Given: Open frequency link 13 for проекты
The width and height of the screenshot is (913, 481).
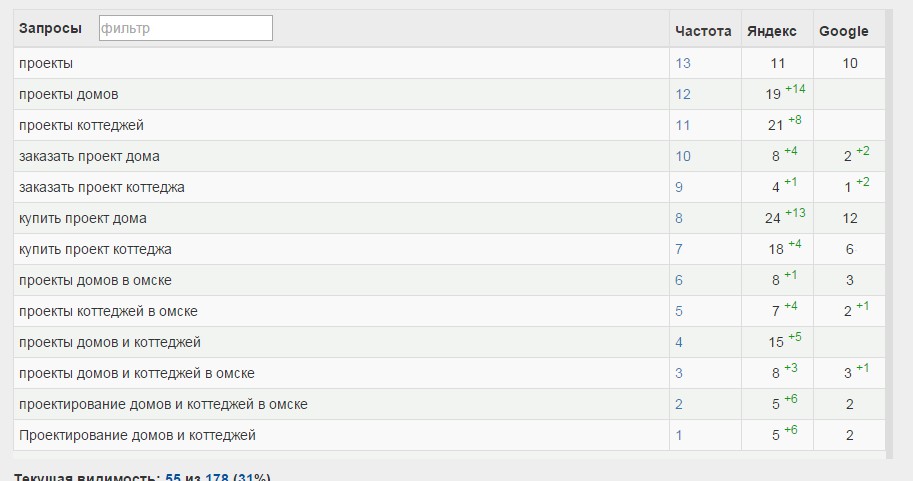Looking at the screenshot, I should click(683, 63).
